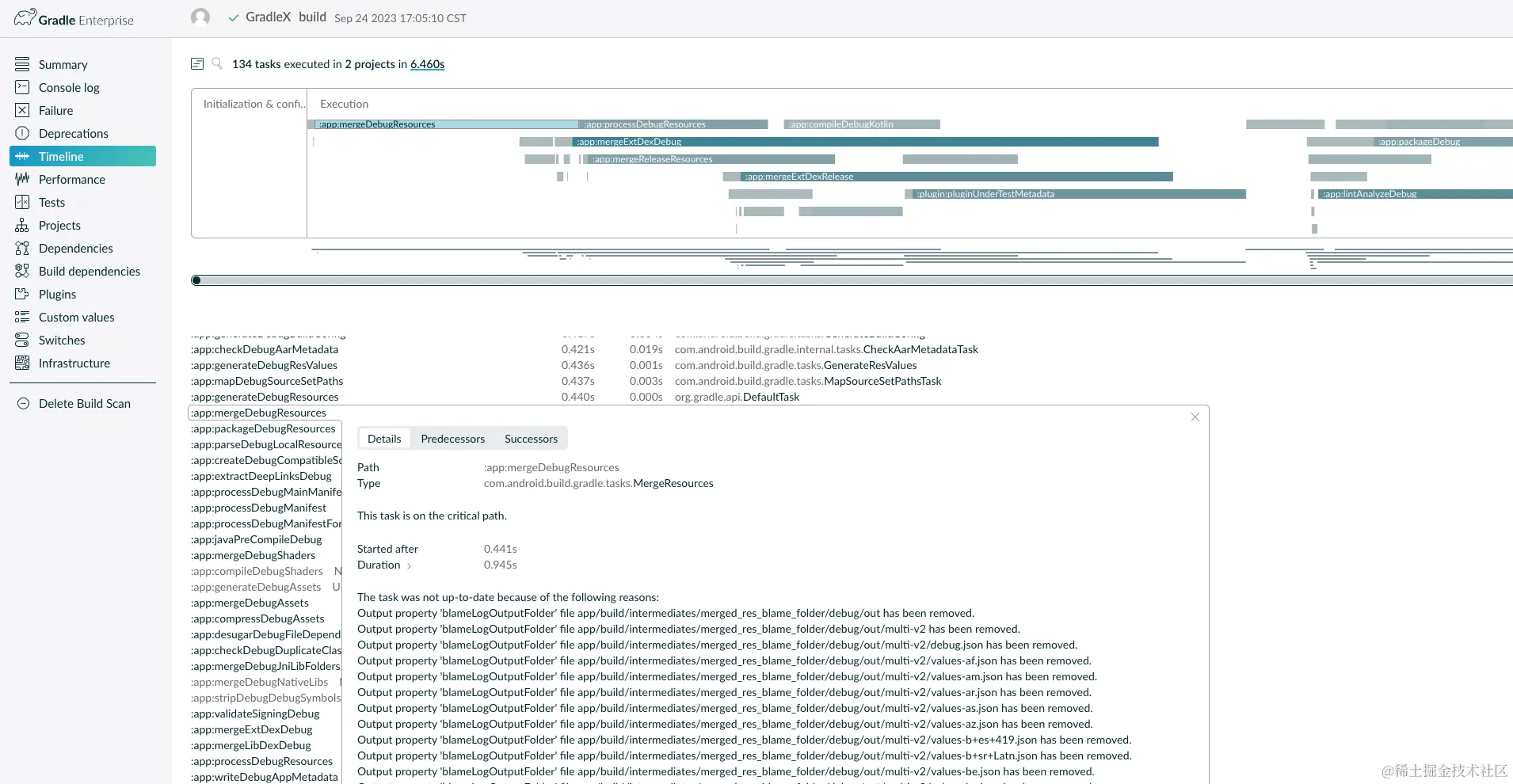View the Tests section

pos(52,202)
